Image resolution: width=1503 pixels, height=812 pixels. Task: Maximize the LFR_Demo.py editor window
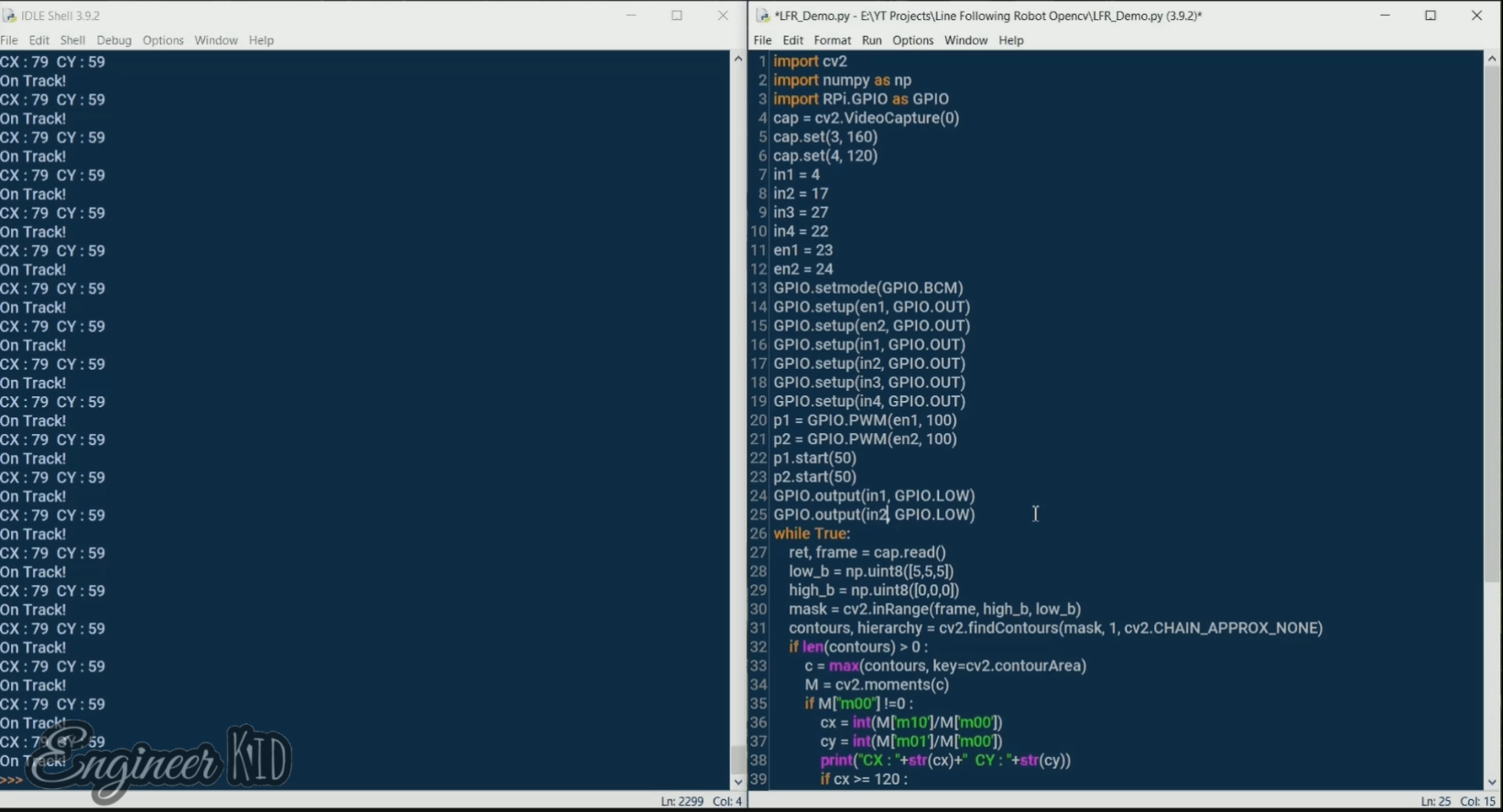pyautogui.click(x=1431, y=16)
